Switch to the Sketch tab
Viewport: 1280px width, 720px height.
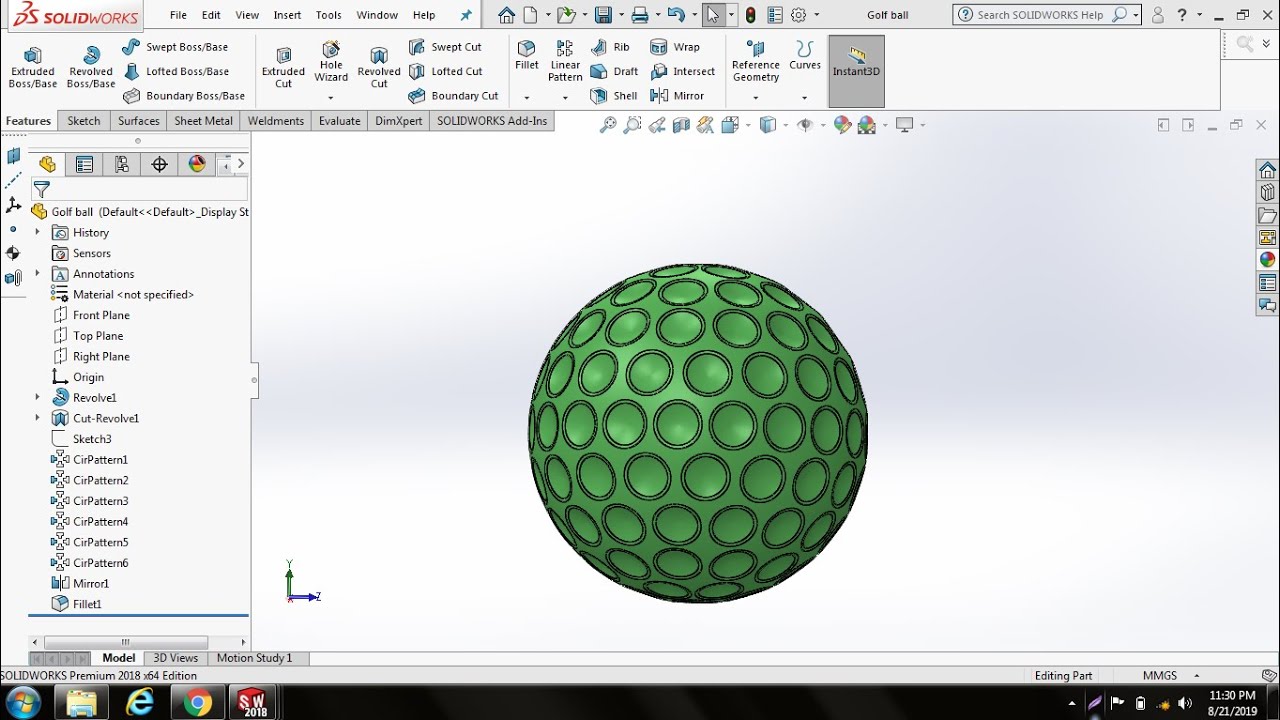tap(84, 121)
